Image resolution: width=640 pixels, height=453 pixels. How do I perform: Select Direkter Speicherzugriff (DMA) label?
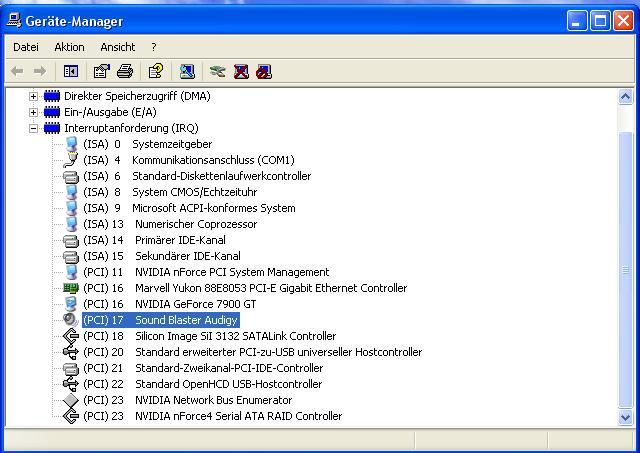(137, 96)
